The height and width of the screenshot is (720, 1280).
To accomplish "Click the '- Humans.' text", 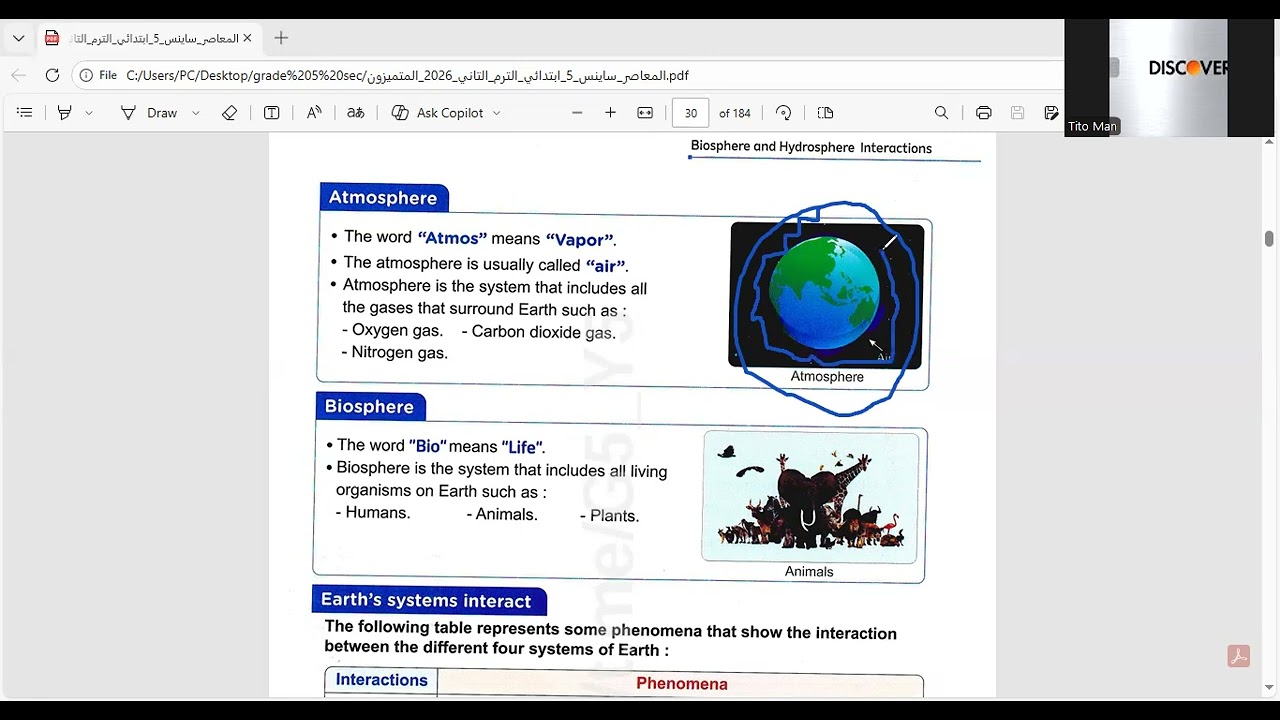I will [x=373, y=512].
